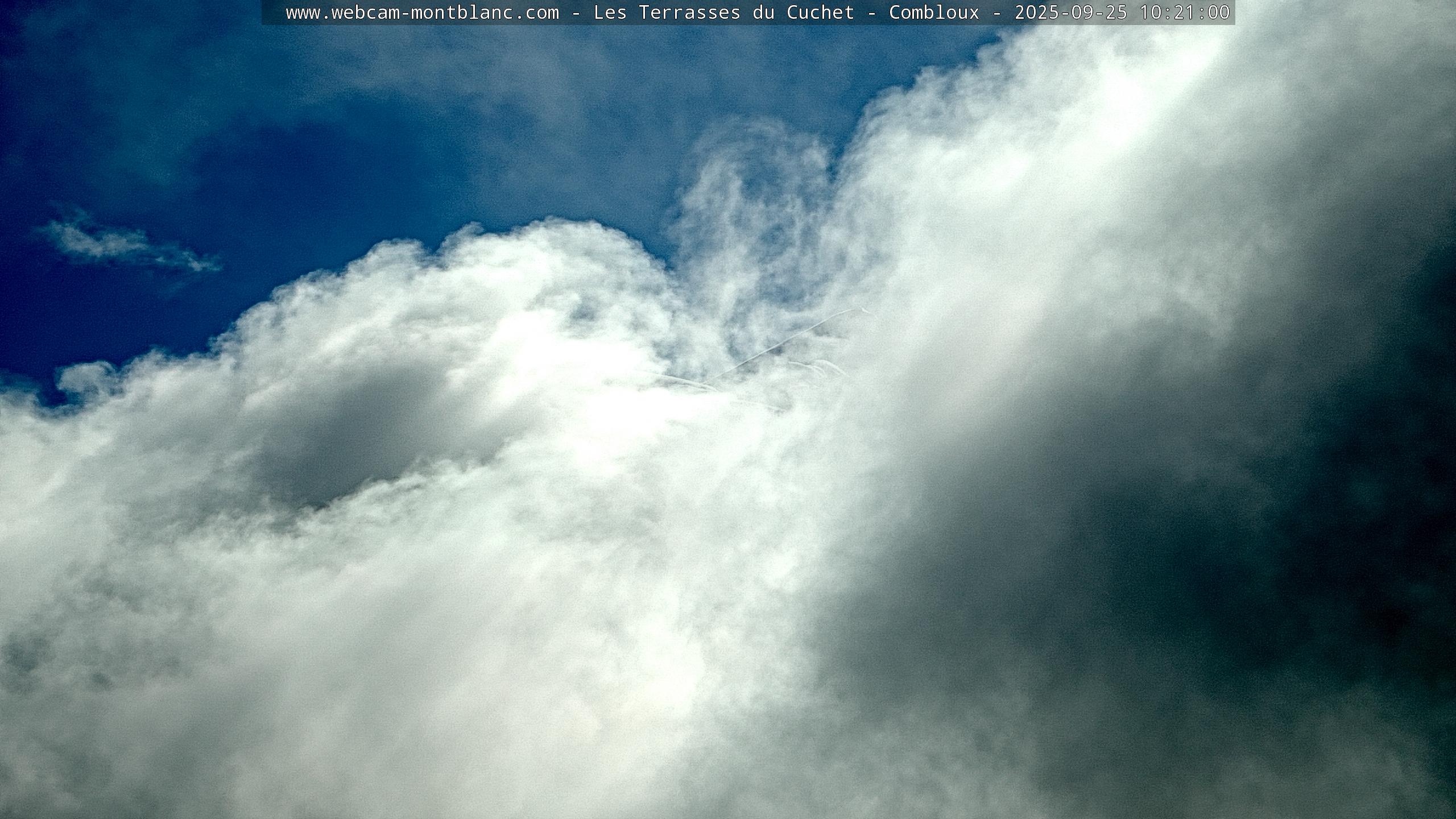
Task: Click the word 'Terrasses' in the banner
Action: pyautogui.click(x=689, y=13)
